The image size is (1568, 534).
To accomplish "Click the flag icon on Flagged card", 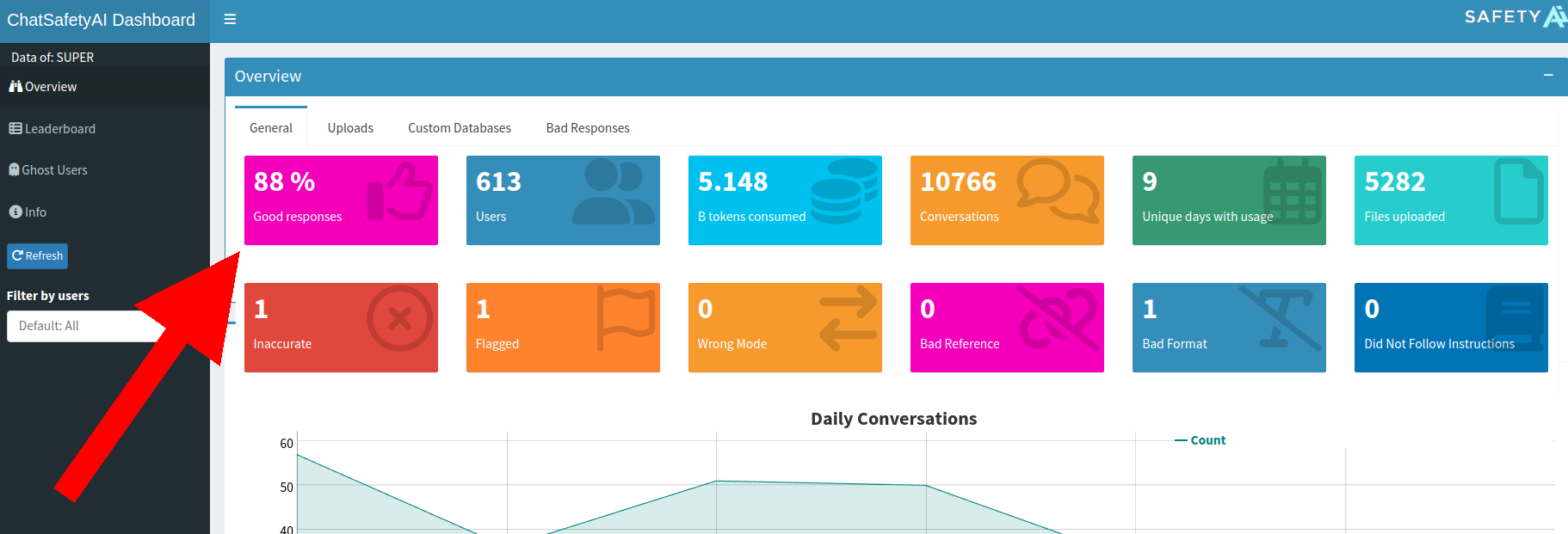I will 626,319.
